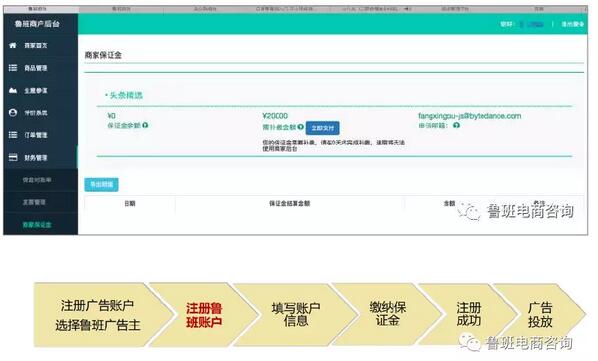This screenshot has height=361, width=598.
Task: Click the info icon next to 保证金余额
Action: [x=145, y=125]
